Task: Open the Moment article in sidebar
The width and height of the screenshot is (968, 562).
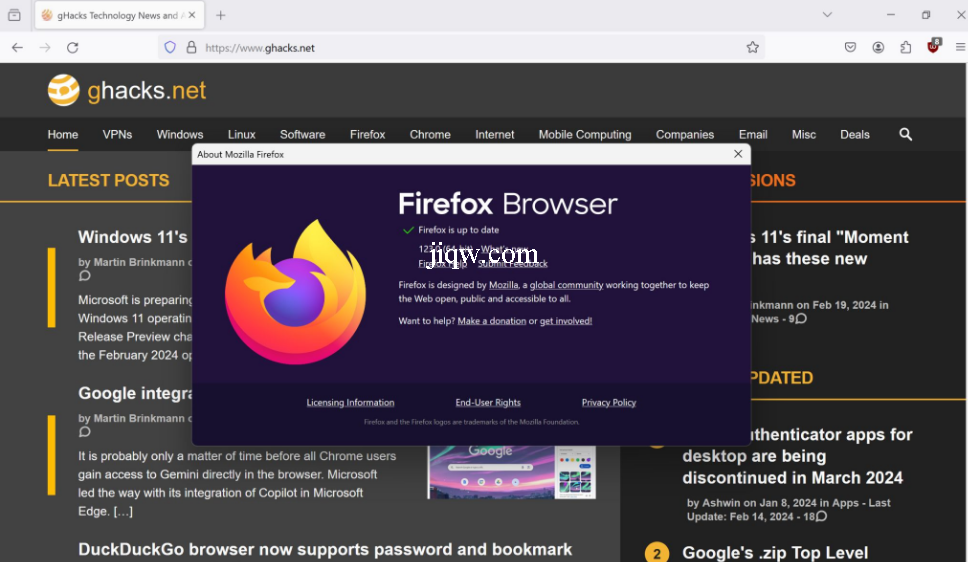Action: (829, 248)
